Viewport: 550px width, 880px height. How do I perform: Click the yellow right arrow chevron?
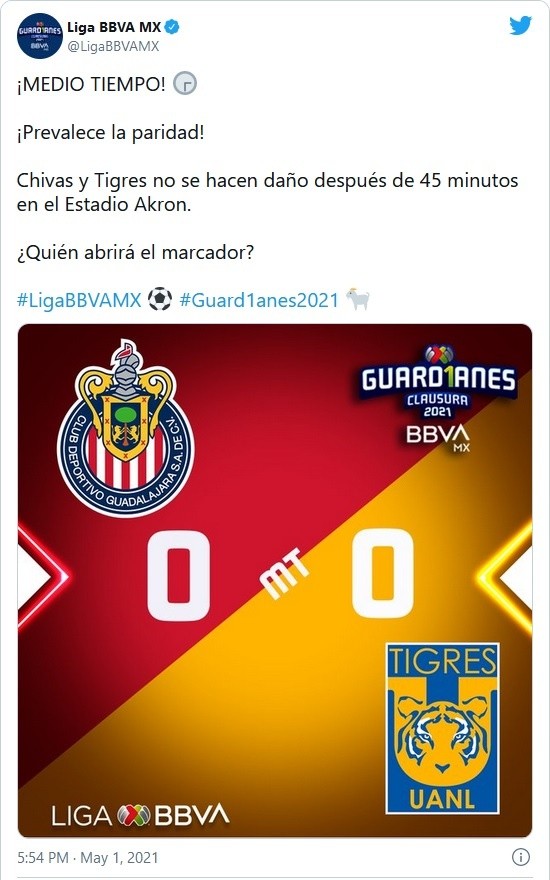[x=505, y=576]
